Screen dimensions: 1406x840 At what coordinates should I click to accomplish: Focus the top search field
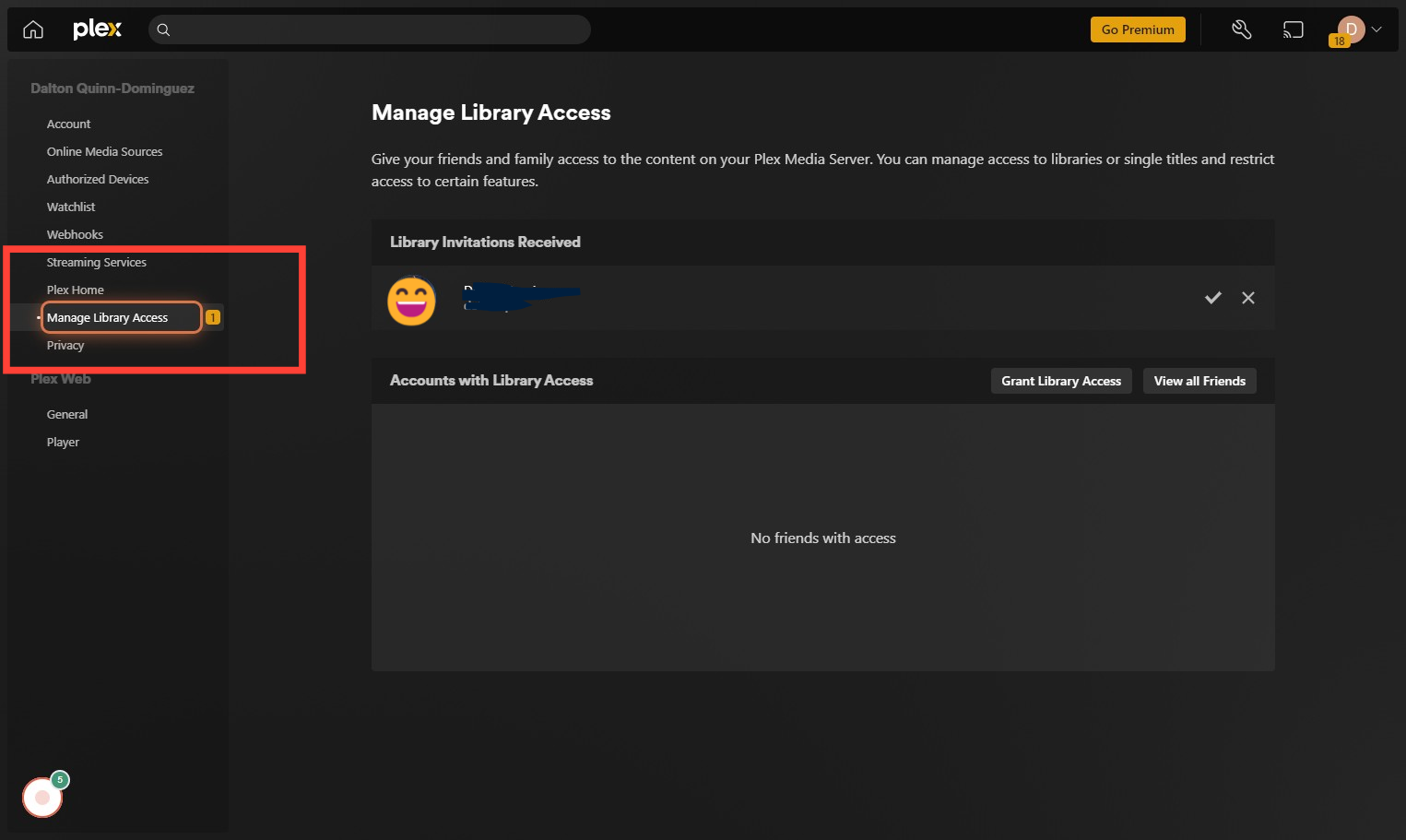370,30
